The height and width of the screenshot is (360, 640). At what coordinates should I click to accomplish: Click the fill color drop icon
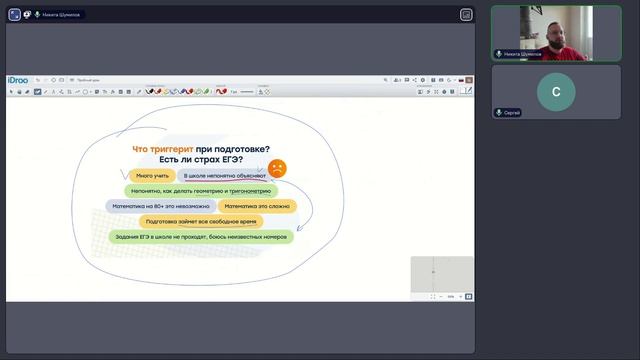260,92
